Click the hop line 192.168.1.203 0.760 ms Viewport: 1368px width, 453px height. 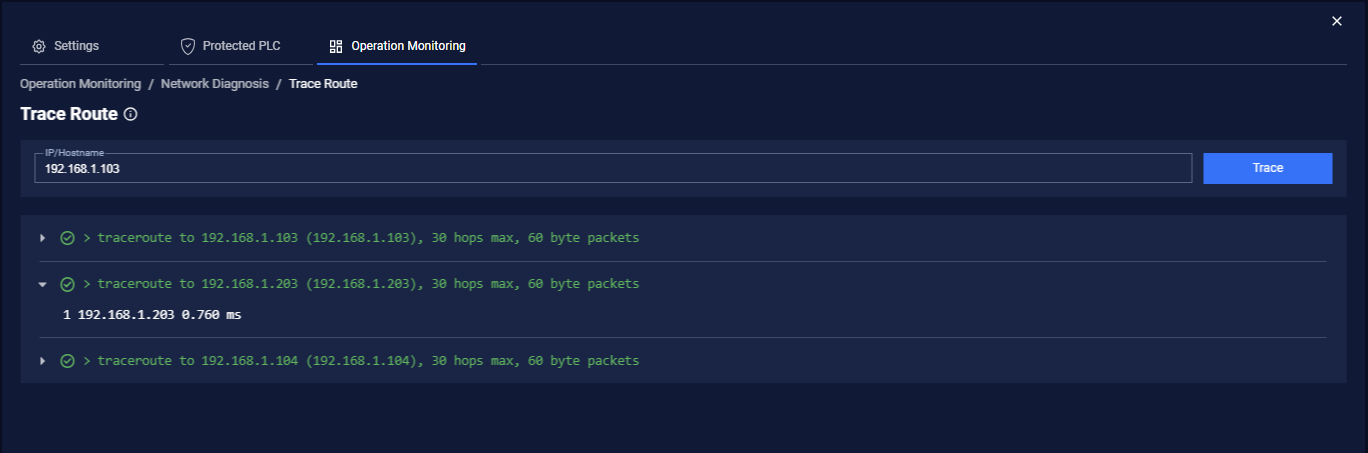coord(152,315)
